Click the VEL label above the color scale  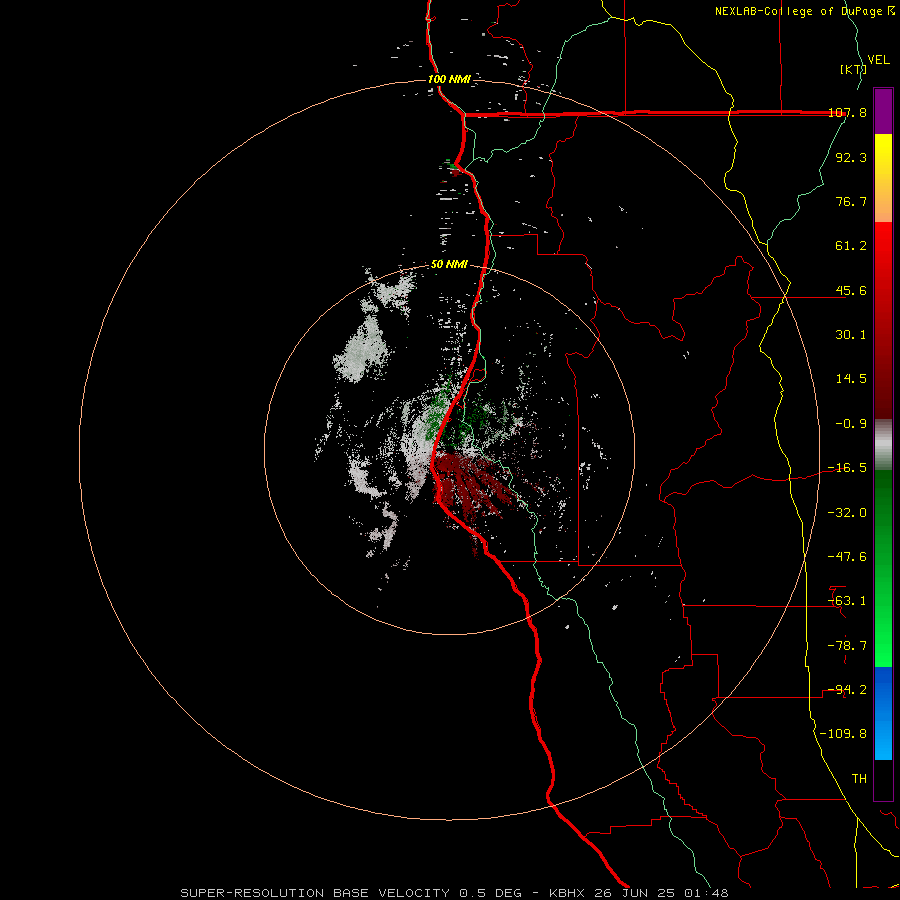(878, 60)
